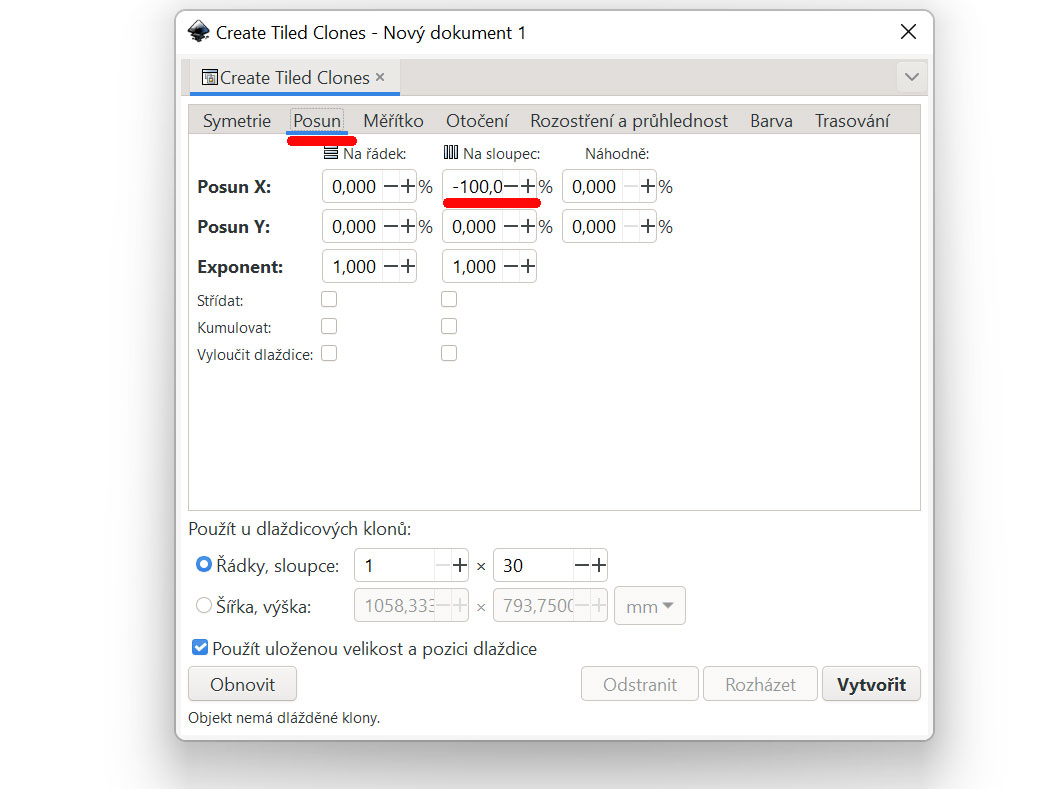Viewport: 1052px width, 789px height.
Task: Close the Create Tiled Clones panel tab
Action: tap(380, 78)
